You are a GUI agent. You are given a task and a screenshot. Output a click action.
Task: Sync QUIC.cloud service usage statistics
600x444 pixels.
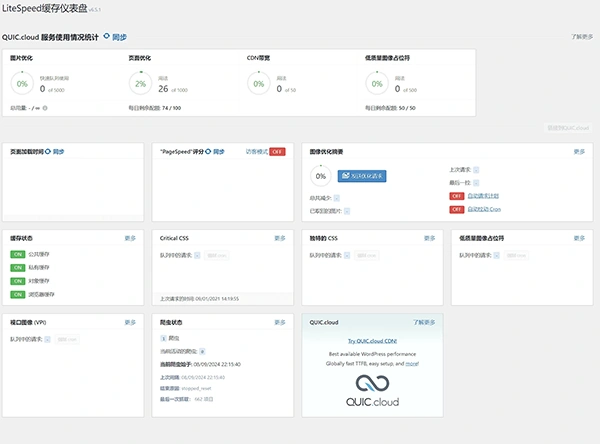(115, 37)
